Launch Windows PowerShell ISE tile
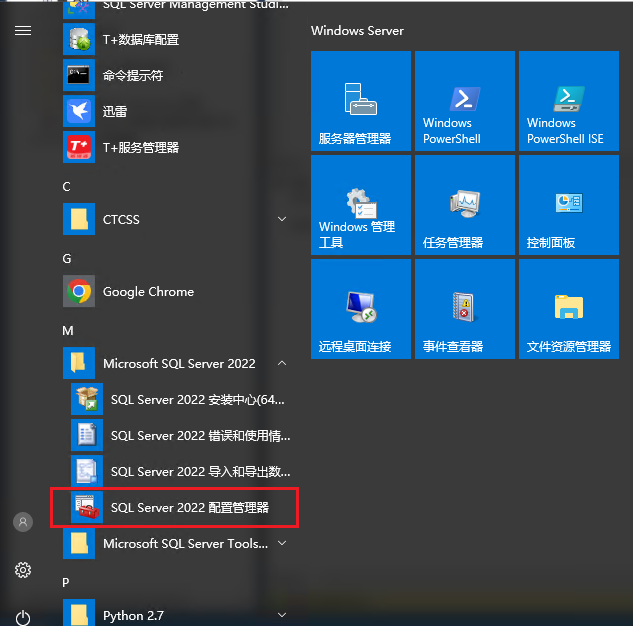The height and width of the screenshot is (626, 633). [x=569, y=101]
